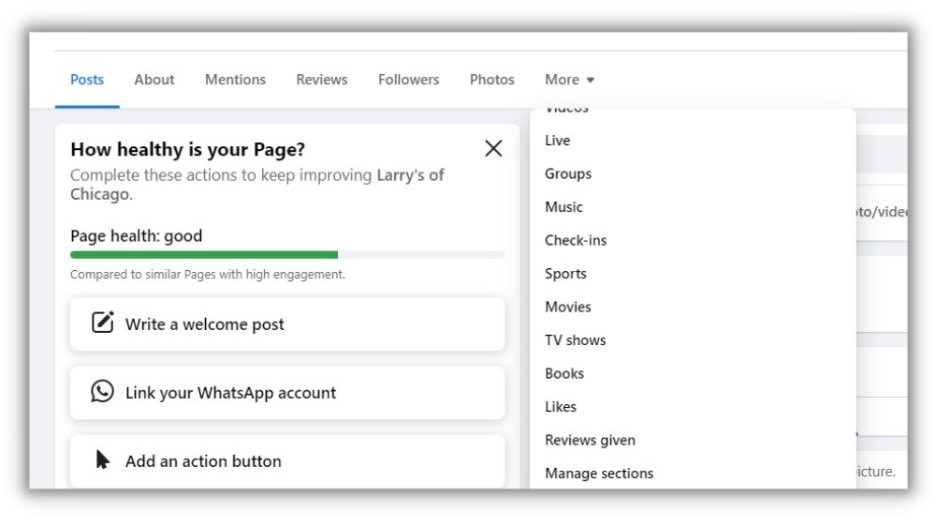Collapse the More dropdown menu
Image resolution: width=936 pixels, height=528 pixels.
coord(569,80)
